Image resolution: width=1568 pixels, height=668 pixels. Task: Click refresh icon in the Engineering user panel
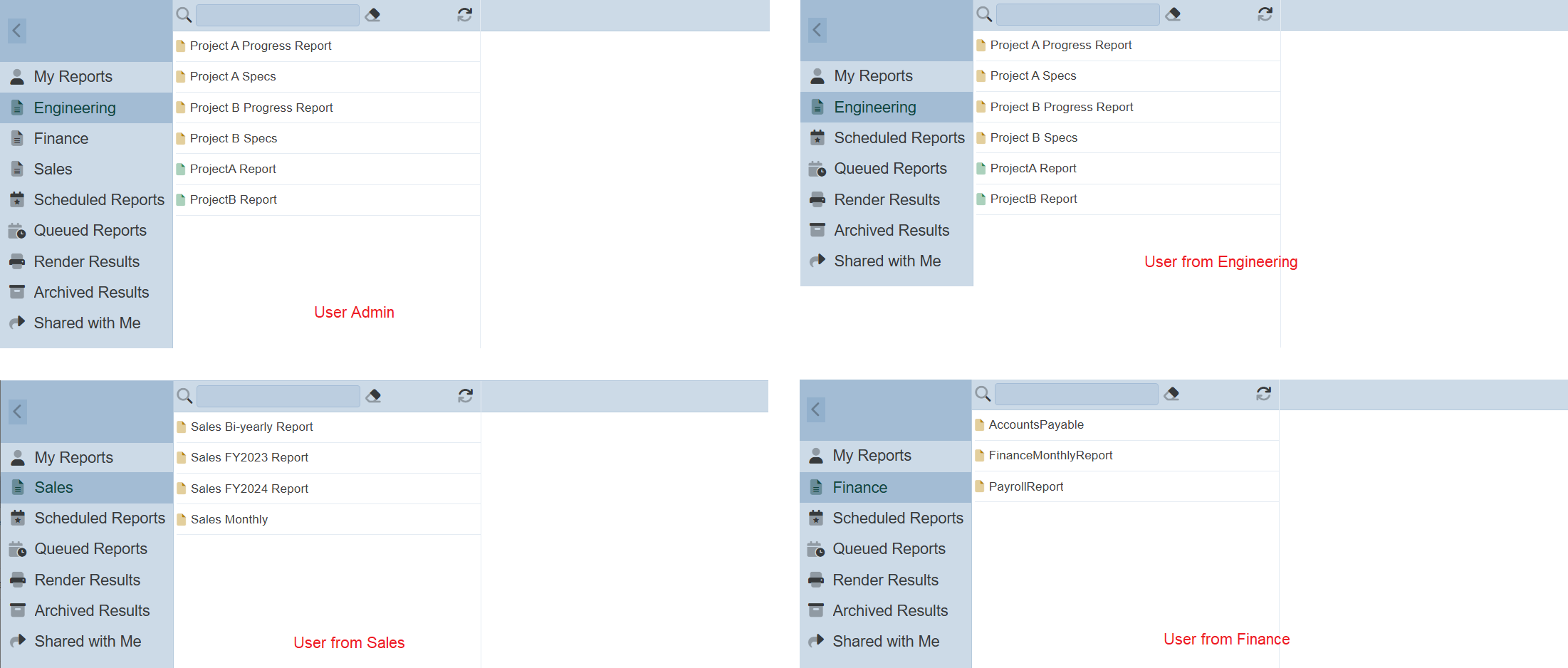coord(1265,14)
